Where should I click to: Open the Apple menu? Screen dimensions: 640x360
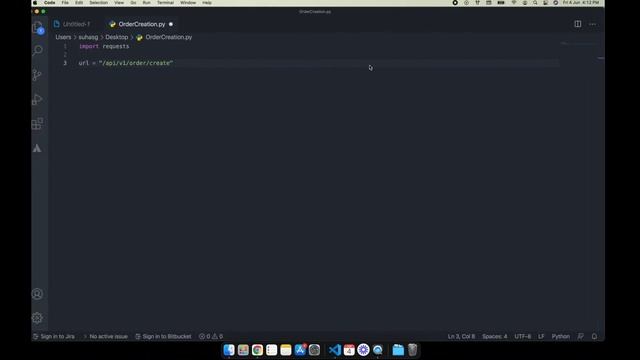[x=35, y=3]
